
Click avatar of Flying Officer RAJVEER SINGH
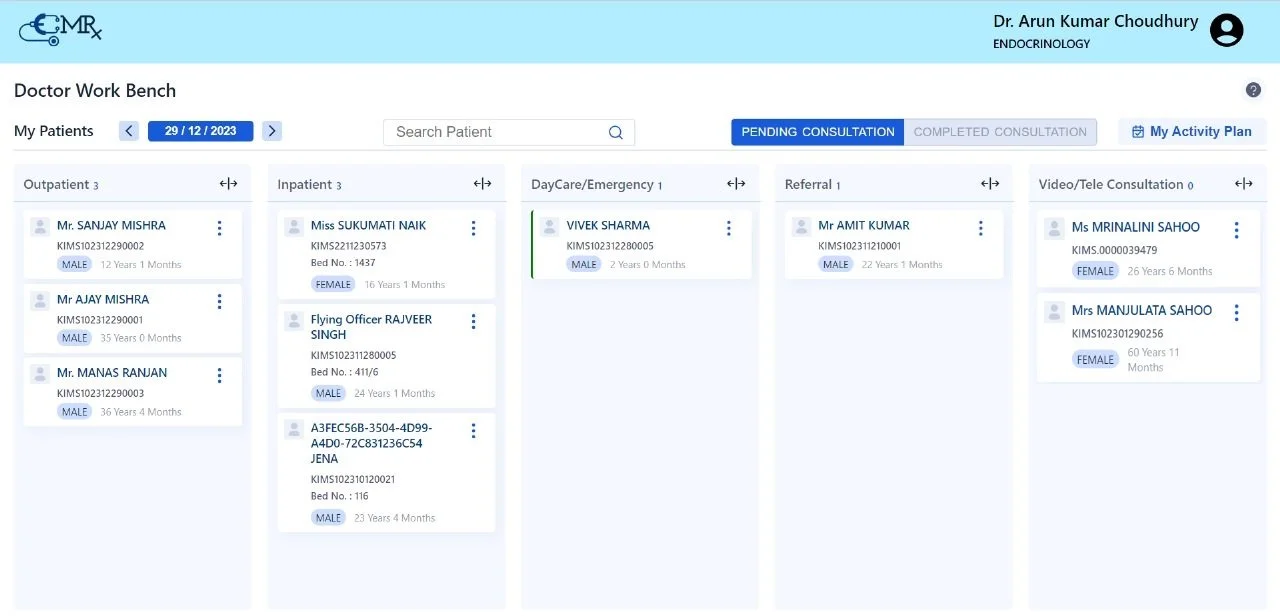click(x=294, y=321)
